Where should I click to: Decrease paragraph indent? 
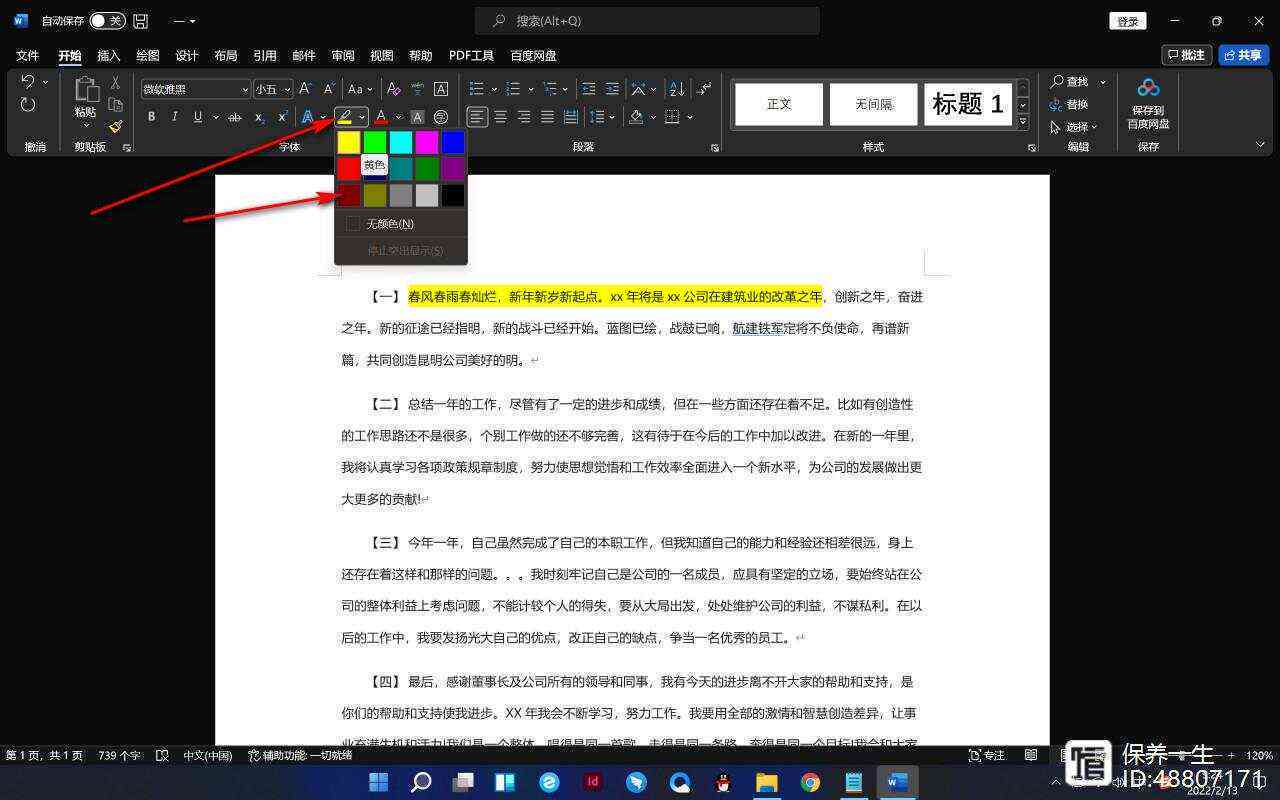pos(589,89)
